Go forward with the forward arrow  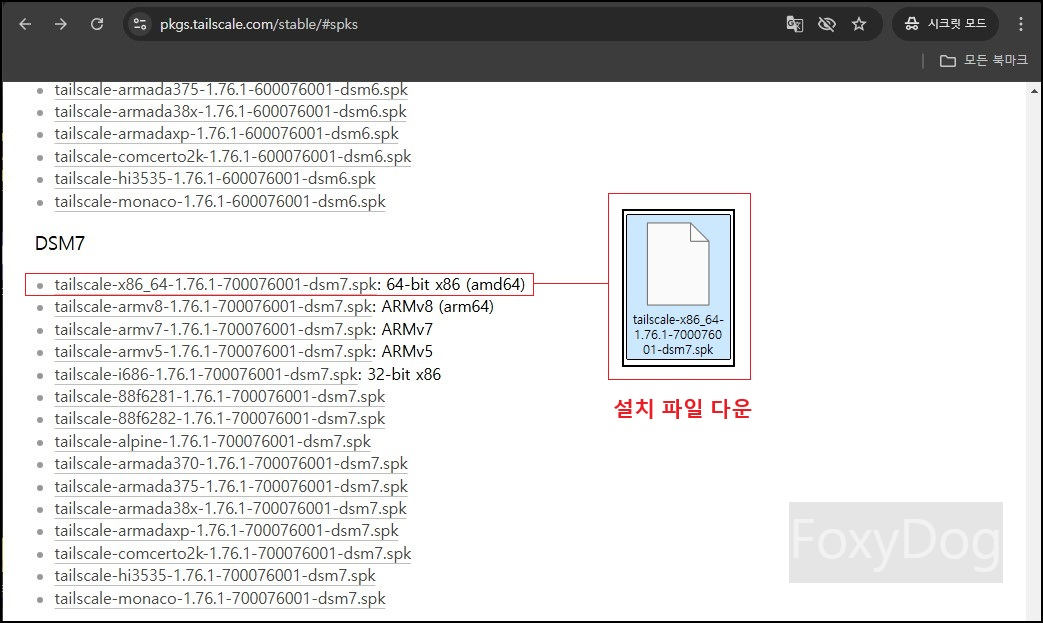click(x=61, y=24)
